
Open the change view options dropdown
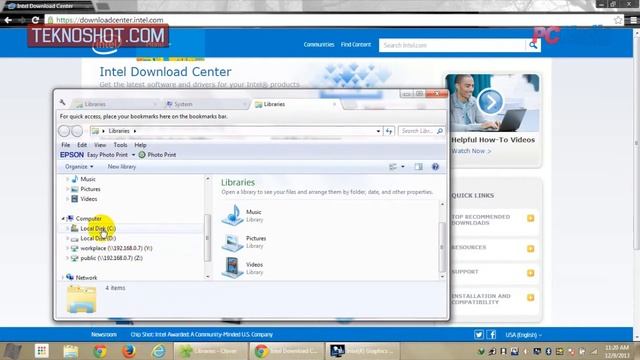pyautogui.click(x=403, y=167)
